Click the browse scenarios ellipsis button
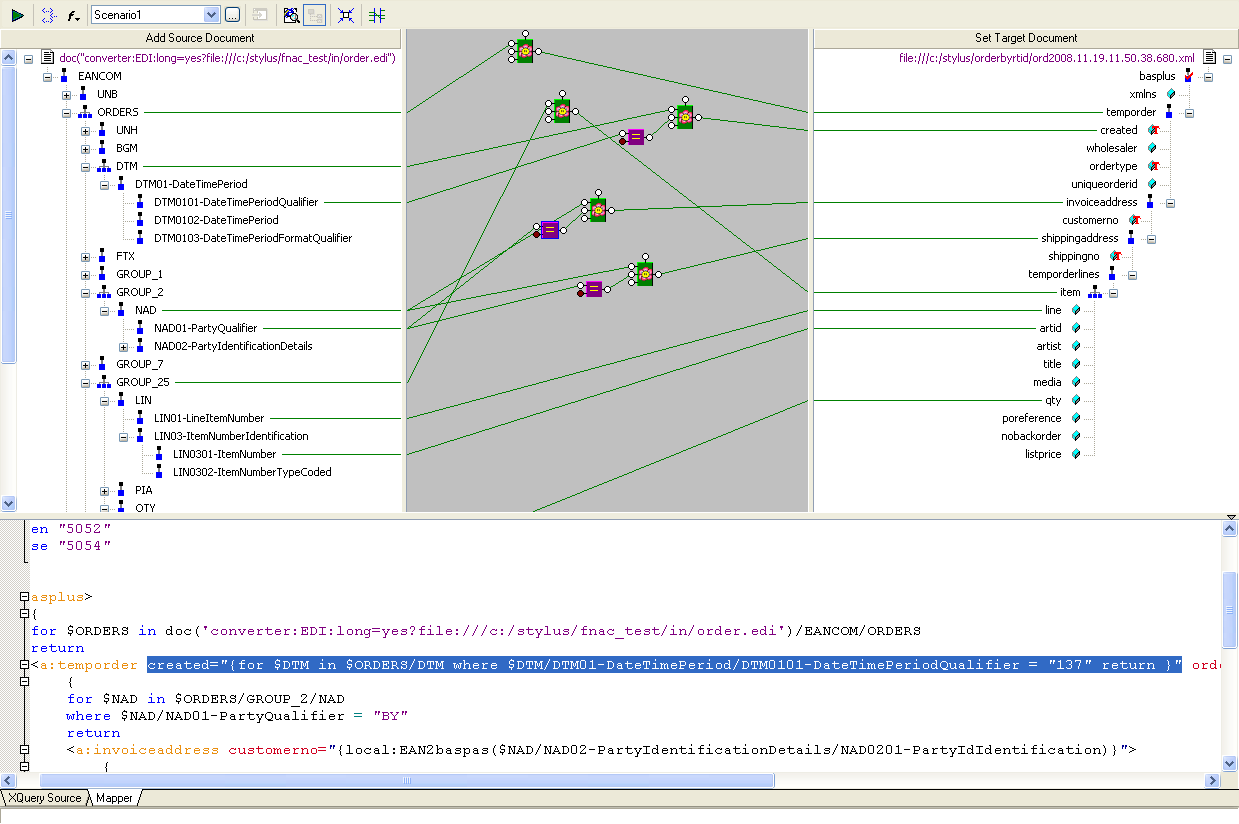Image resolution: width=1239 pixels, height=824 pixels. (x=232, y=15)
